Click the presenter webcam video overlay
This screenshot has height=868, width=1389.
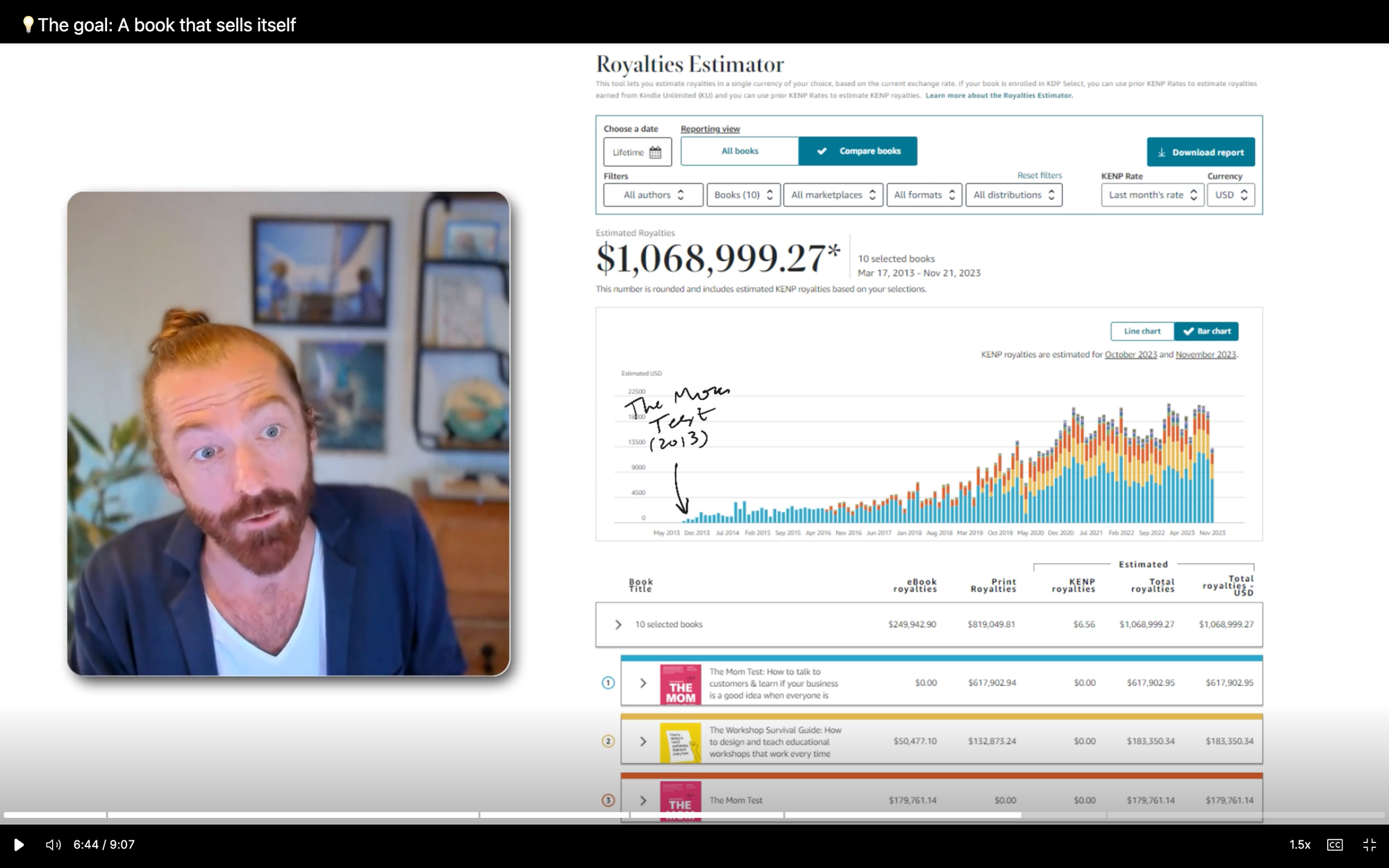[x=288, y=433]
